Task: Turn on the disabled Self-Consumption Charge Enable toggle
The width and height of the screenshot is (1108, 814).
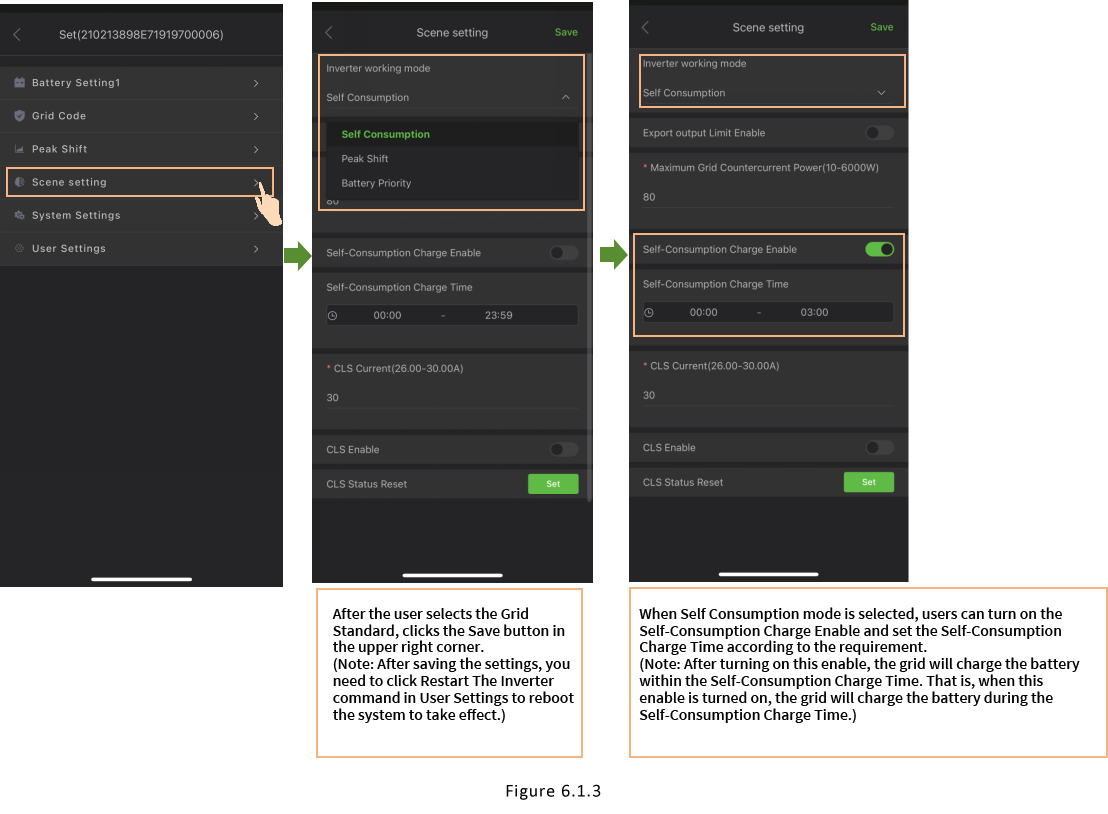Action: pyautogui.click(x=564, y=253)
